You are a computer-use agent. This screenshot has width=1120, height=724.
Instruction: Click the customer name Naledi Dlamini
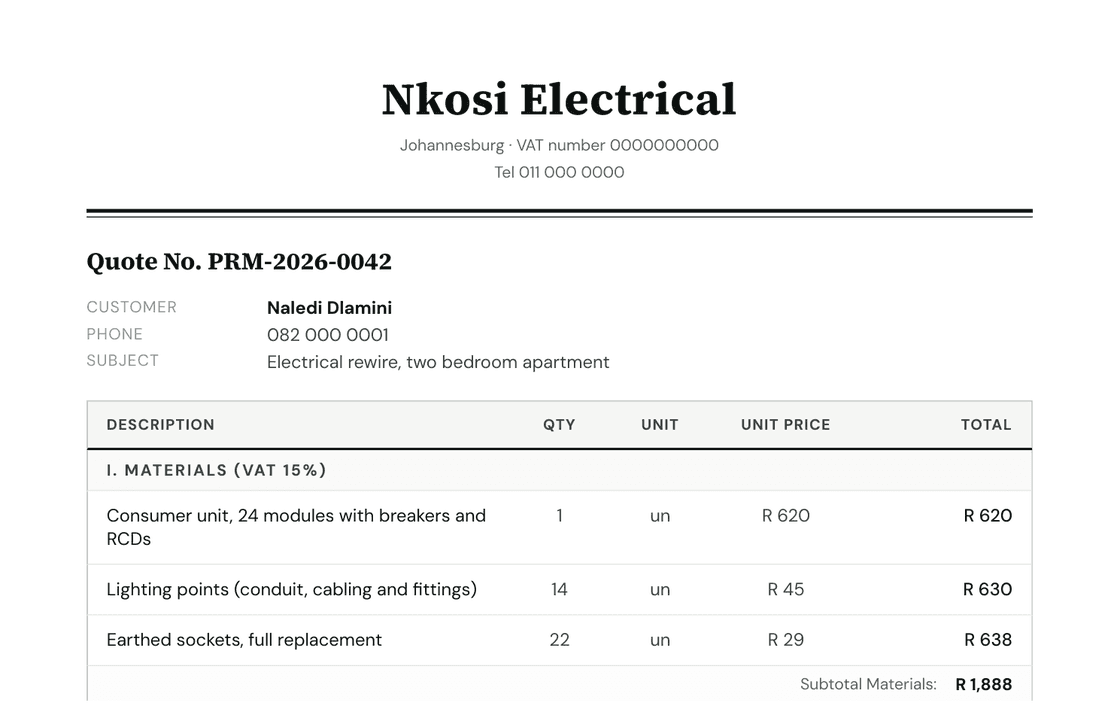[x=329, y=308]
